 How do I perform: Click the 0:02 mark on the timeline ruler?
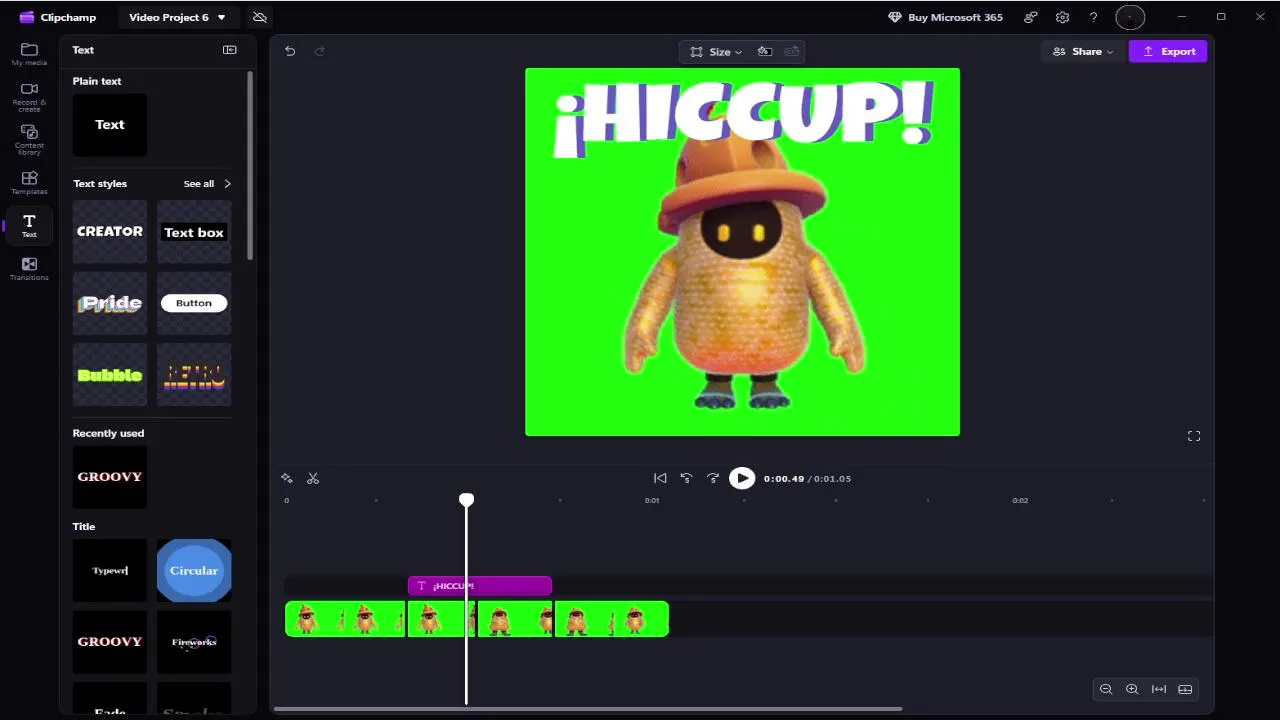[1020, 500]
